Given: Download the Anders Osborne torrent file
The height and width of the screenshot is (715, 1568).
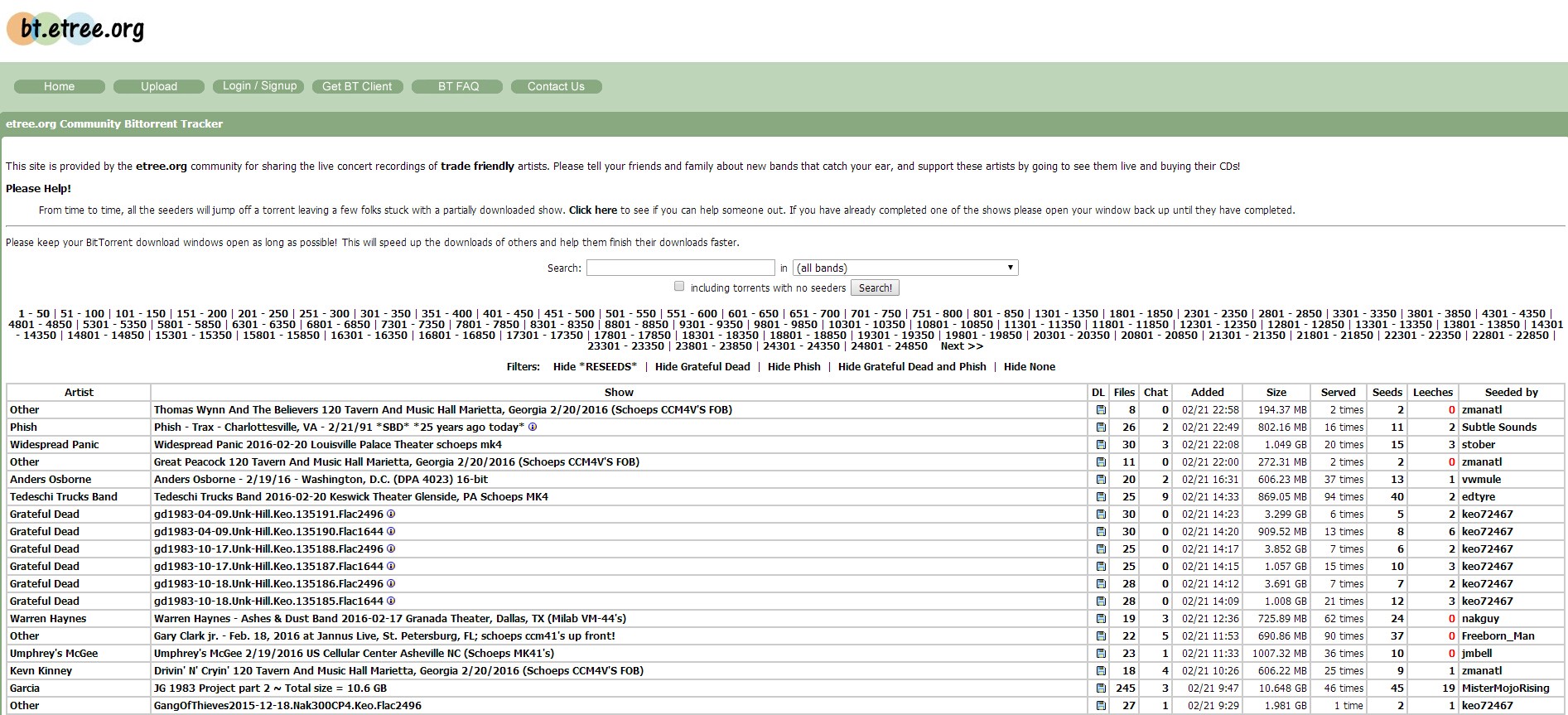Looking at the screenshot, I should click(x=1100, y=480).
